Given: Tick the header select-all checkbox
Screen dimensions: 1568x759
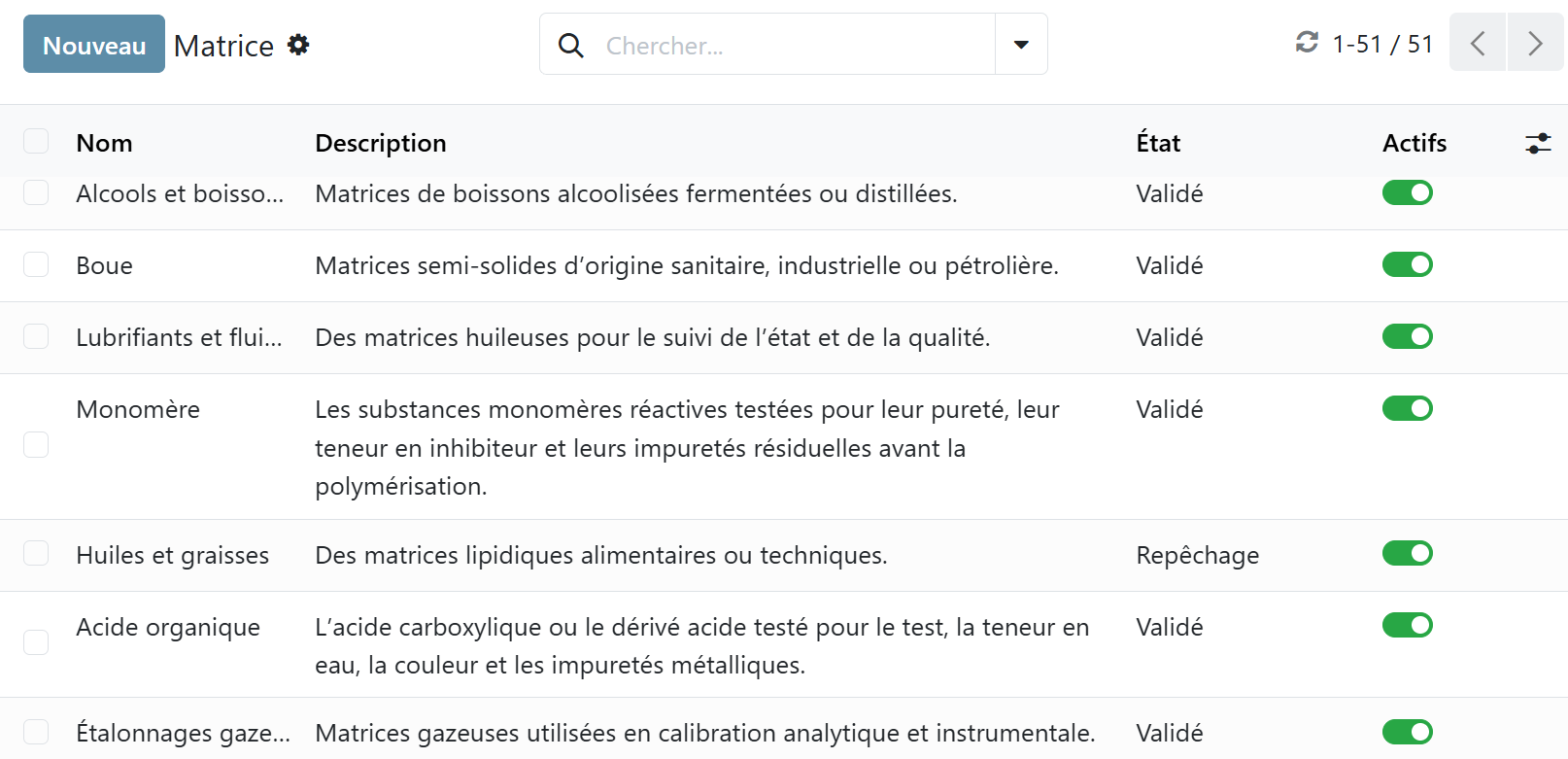Looking at the screenshot, I should pos(36,142).
